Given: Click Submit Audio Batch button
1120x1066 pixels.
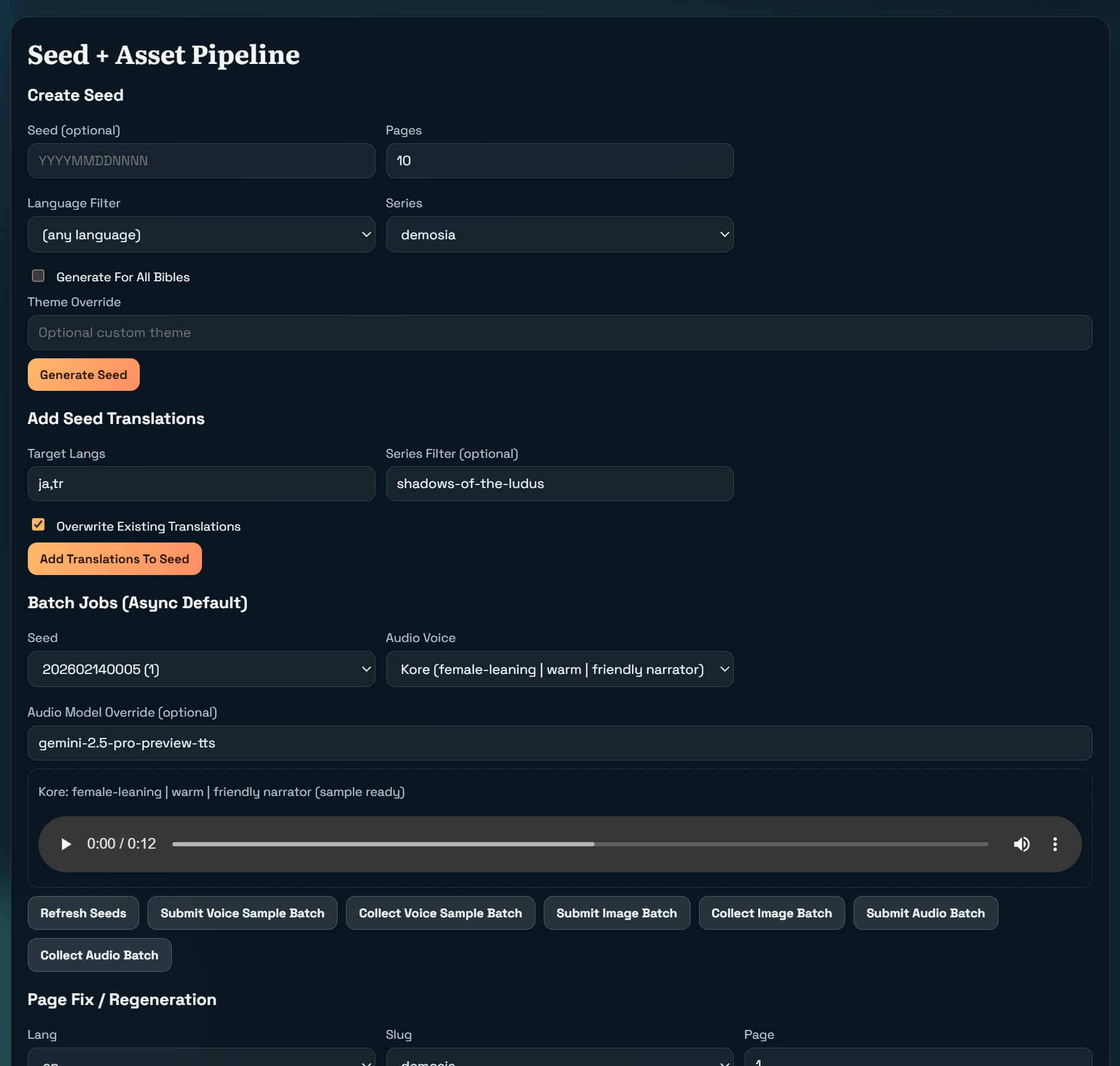Looking at the screenshot, I should 926,913.
